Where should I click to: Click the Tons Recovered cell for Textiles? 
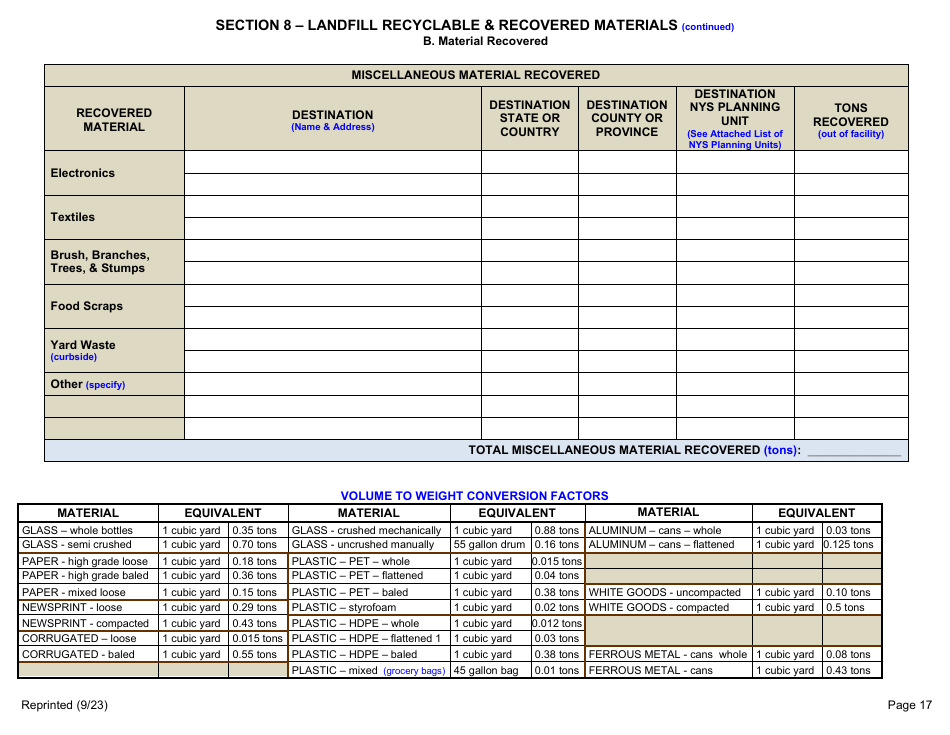[851, 217]
